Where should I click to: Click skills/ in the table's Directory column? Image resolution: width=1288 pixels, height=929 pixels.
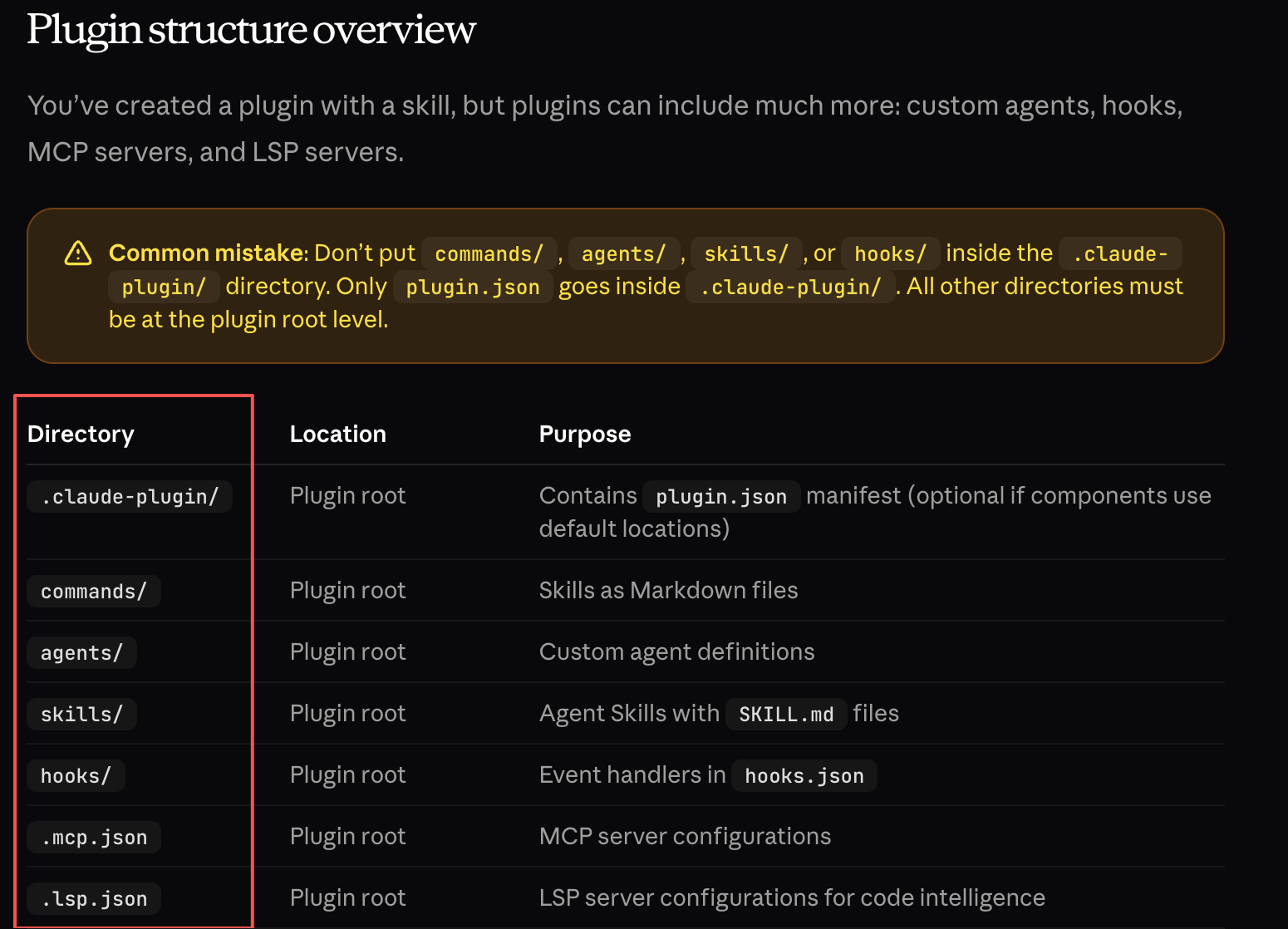(81, 715)
